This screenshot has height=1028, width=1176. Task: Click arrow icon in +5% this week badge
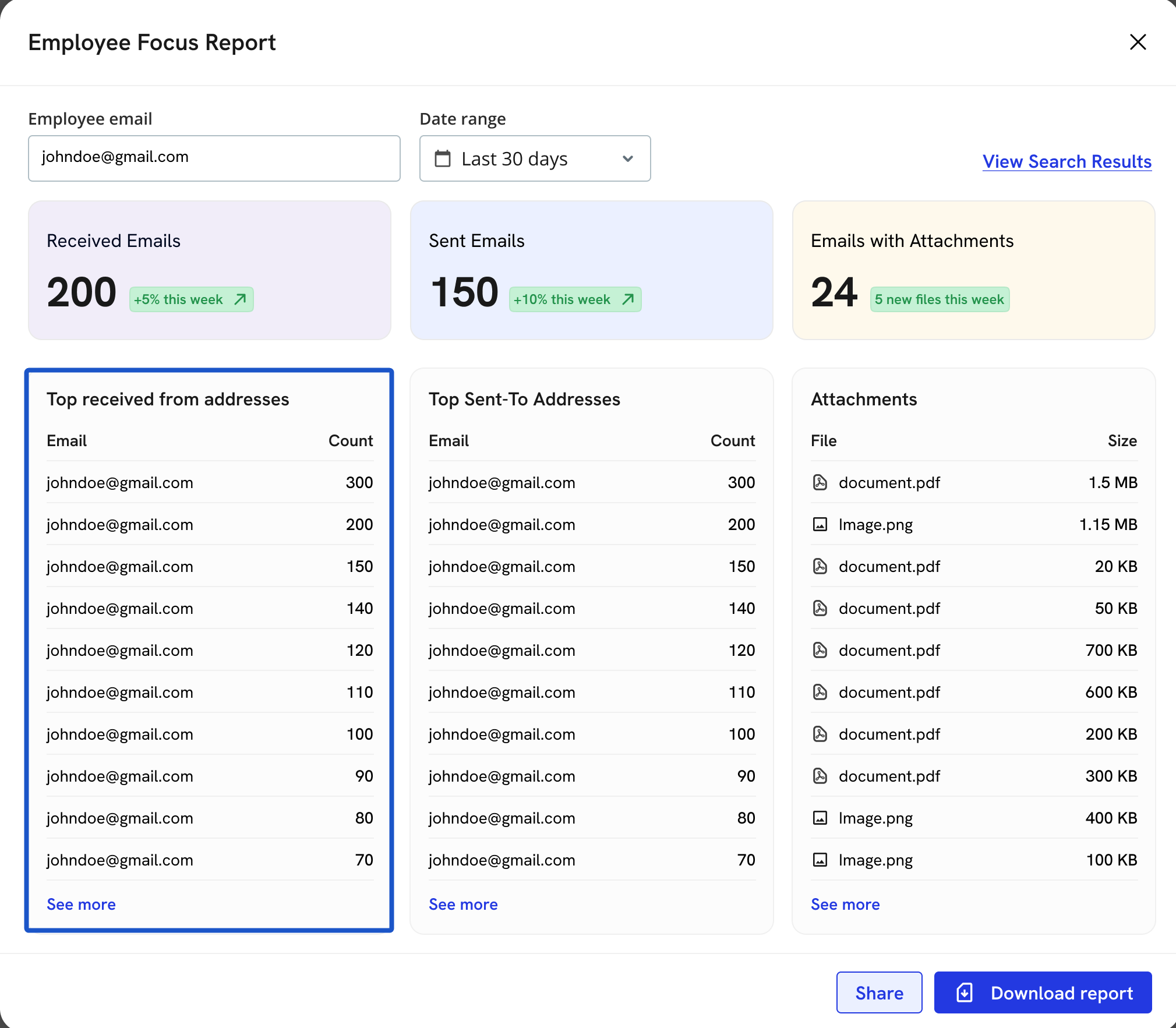(240, 299)
